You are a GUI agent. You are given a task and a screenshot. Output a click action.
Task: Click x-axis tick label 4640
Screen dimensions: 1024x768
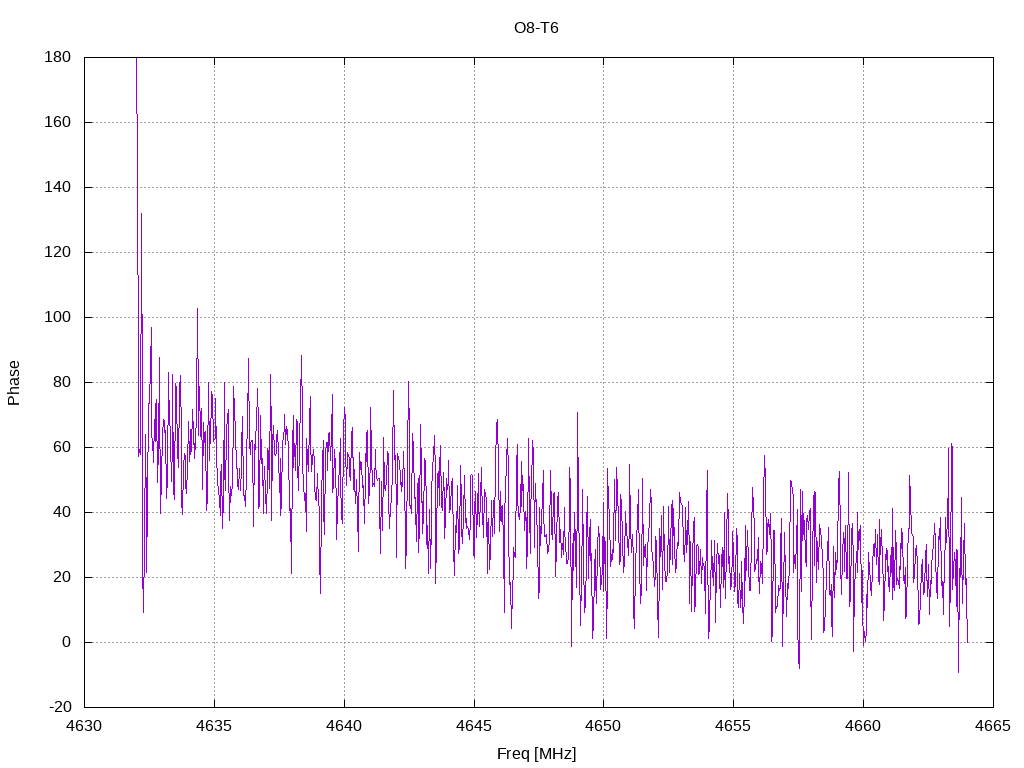(x=344, y=726)
